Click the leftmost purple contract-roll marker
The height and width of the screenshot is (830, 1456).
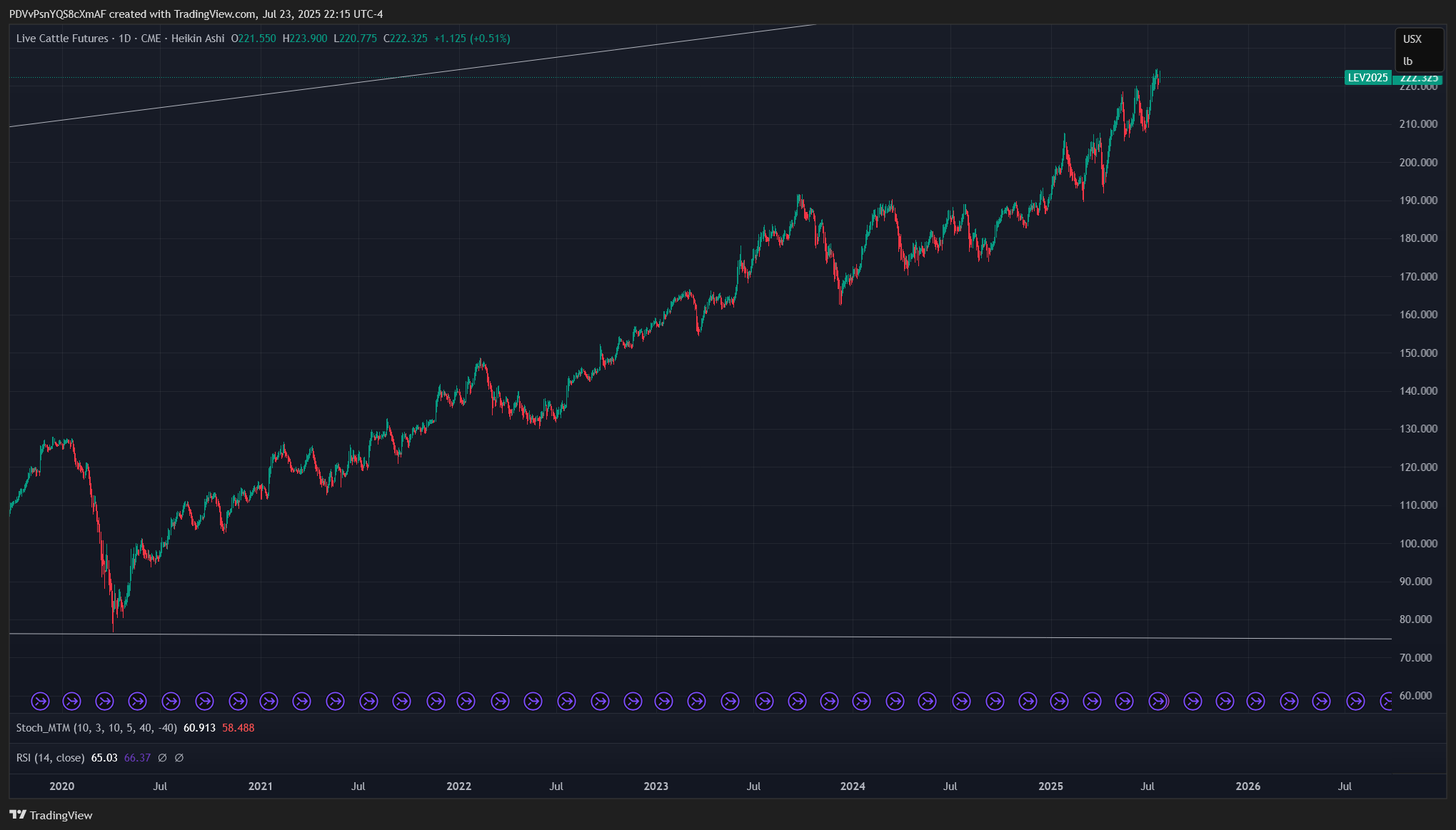(x=41, y=702)
